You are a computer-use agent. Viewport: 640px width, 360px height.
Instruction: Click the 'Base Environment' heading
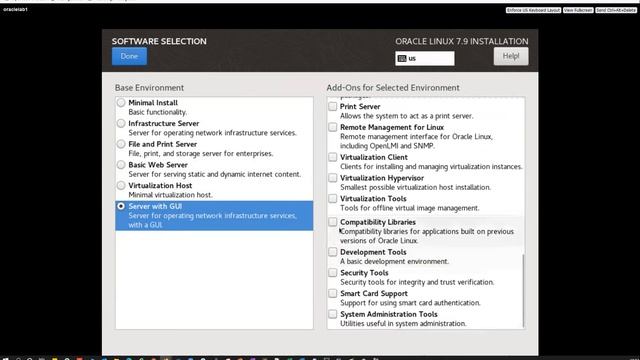149,88
